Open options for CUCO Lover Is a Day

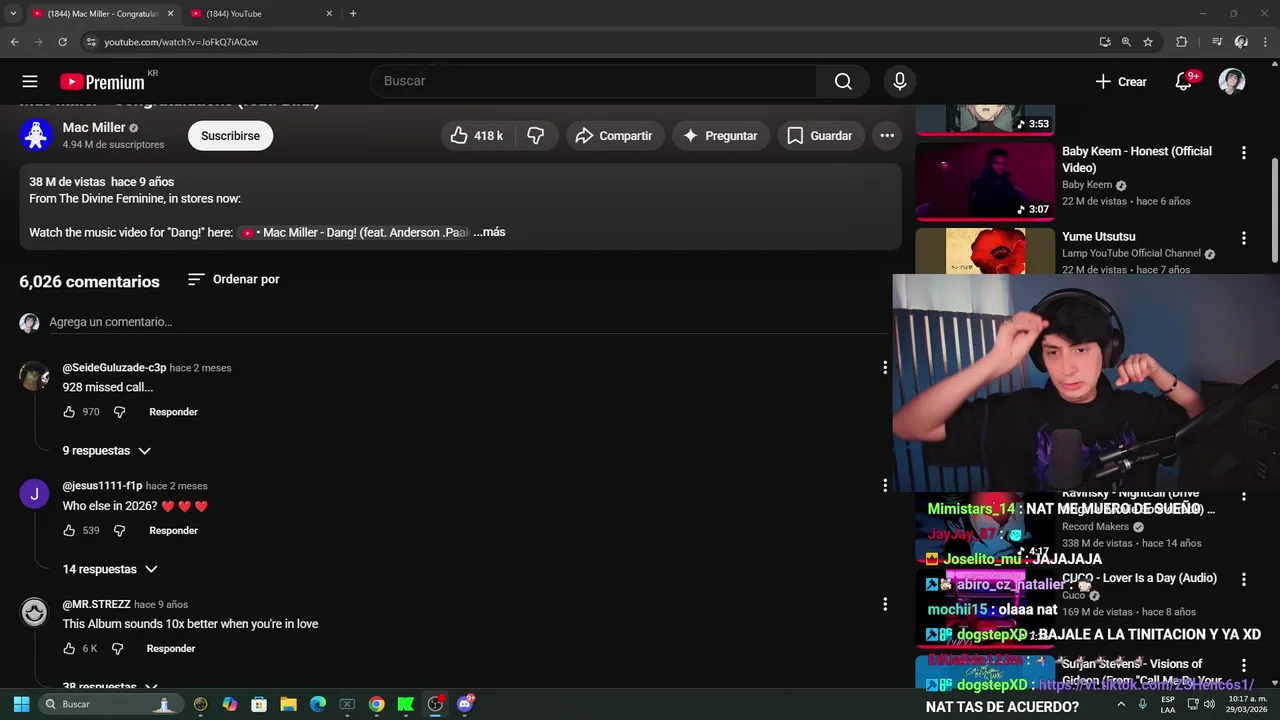(x=1244, y=579)
